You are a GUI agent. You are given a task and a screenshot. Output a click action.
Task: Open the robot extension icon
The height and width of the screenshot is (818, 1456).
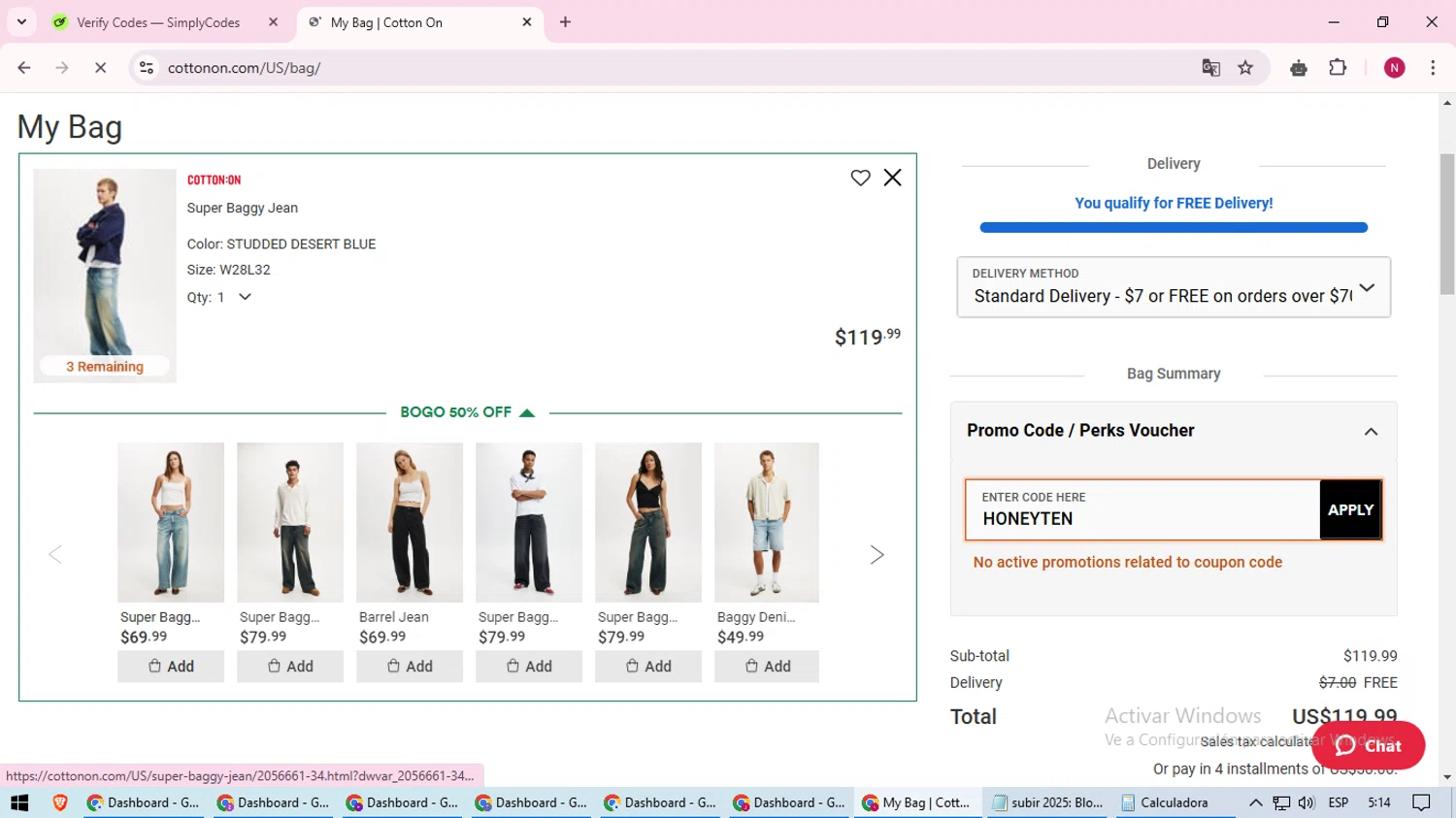1298,68
